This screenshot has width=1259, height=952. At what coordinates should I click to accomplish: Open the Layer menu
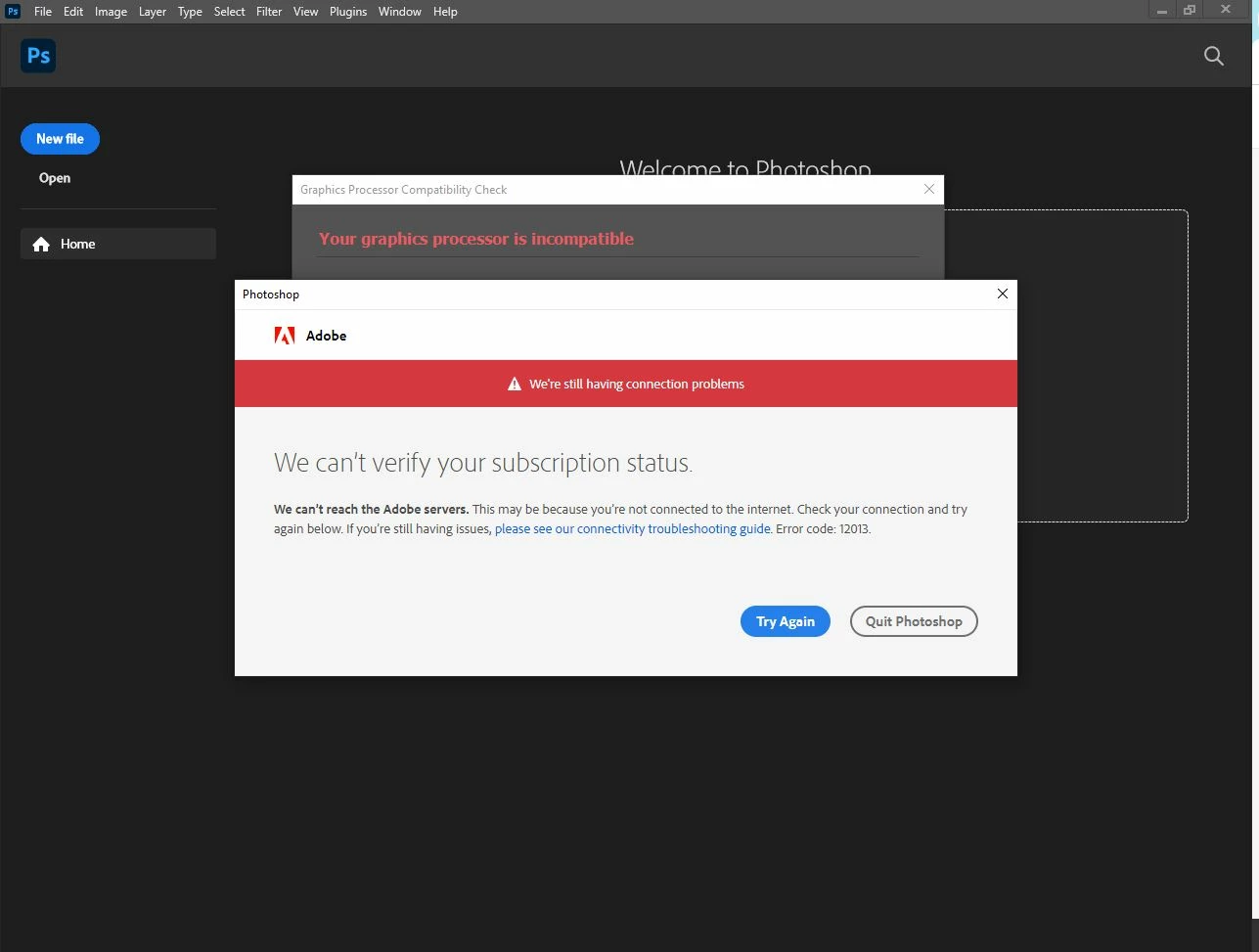[153, 12]
